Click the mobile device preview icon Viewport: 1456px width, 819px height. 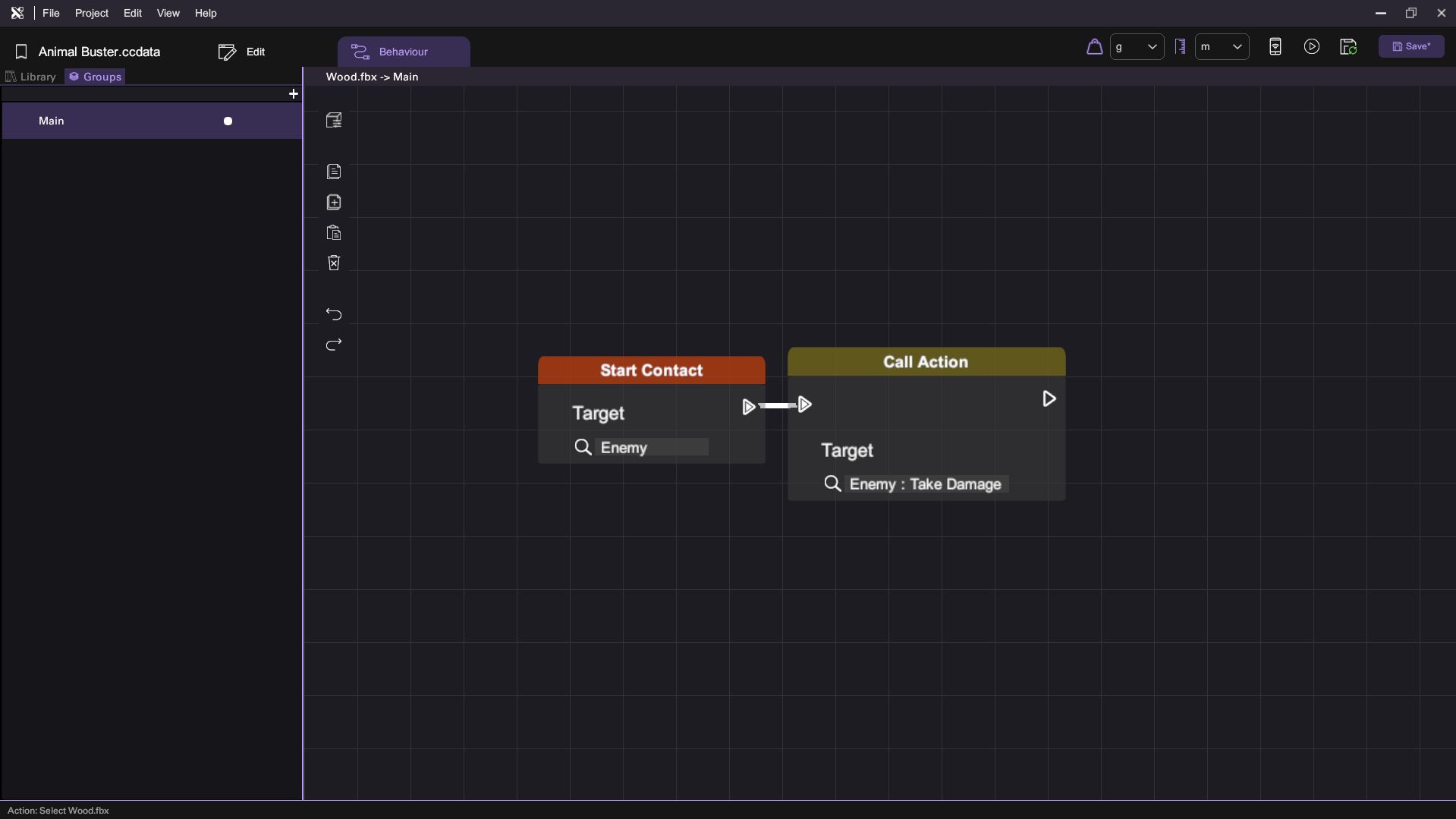pyautogui.click(x=1275, y=47)
